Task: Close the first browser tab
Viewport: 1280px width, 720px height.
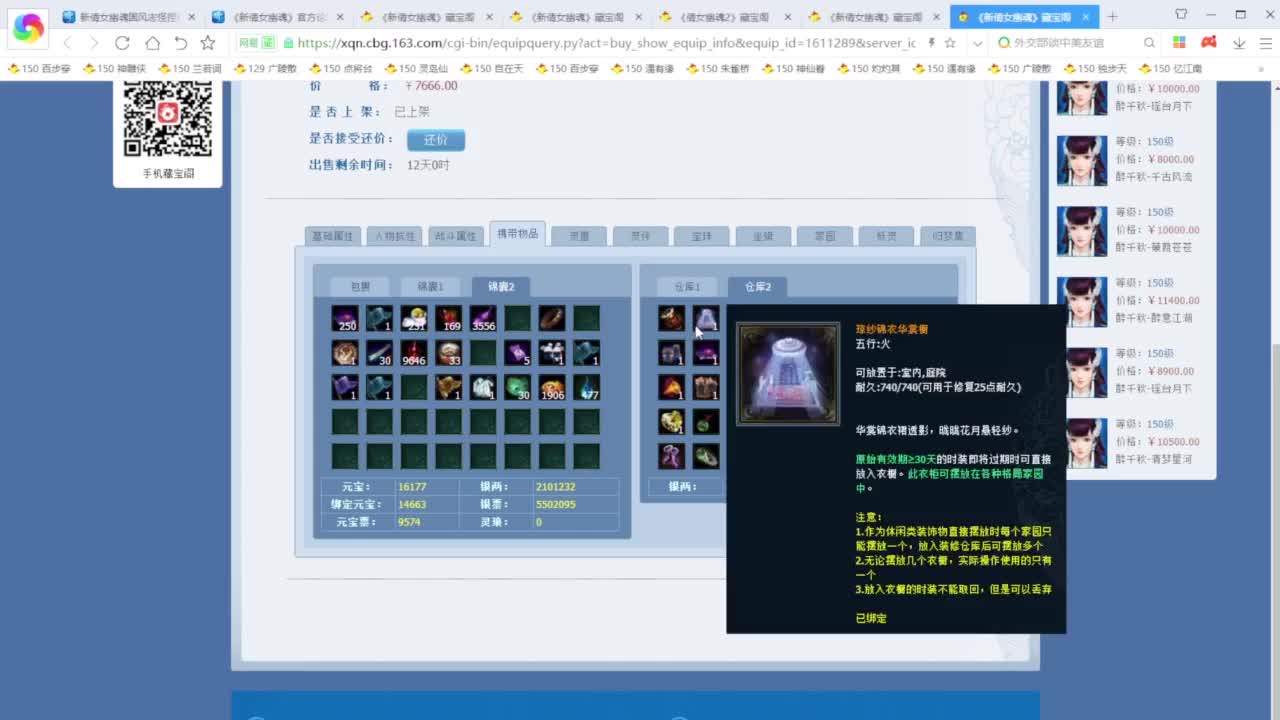Action: pos(191,17)
